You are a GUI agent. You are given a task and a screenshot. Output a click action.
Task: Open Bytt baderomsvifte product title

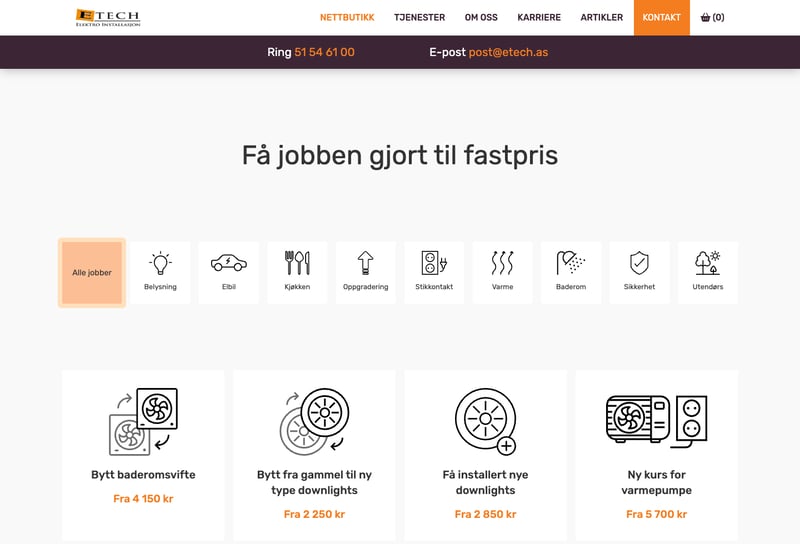143,475
